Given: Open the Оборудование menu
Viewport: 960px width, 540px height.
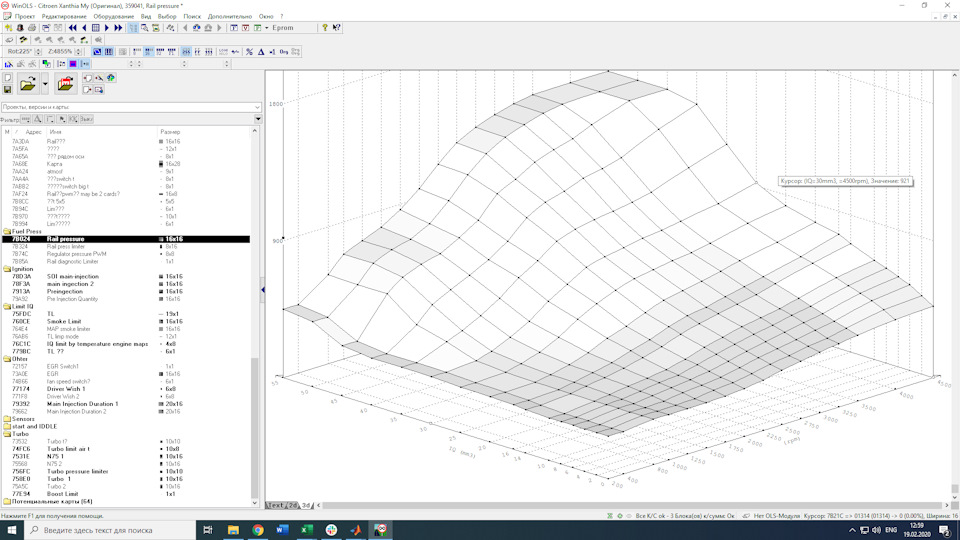Looking at the screenshot, I should point(113,17).
